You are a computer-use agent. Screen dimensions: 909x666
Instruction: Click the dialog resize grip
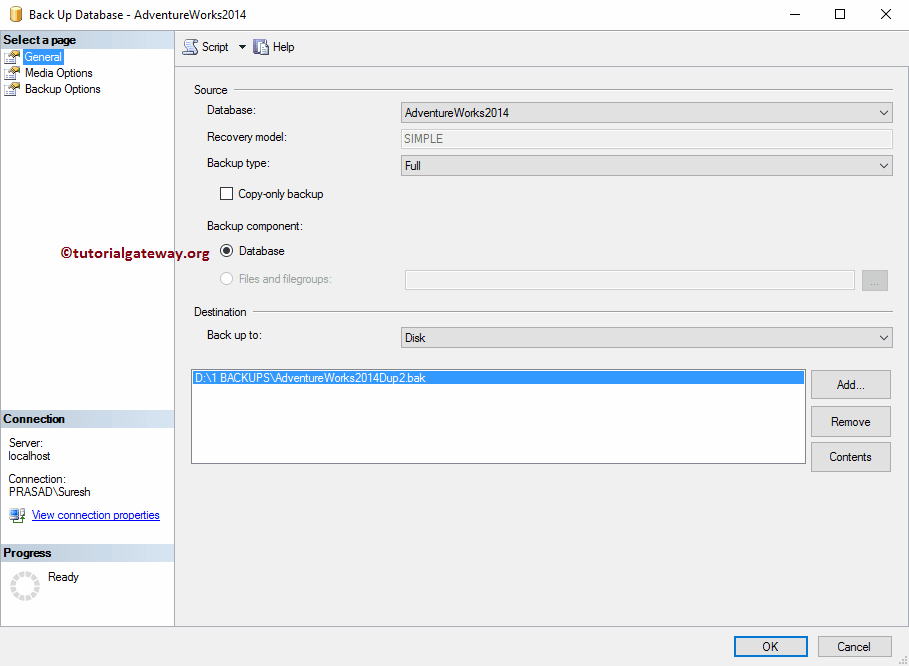[x=903, y=660]
